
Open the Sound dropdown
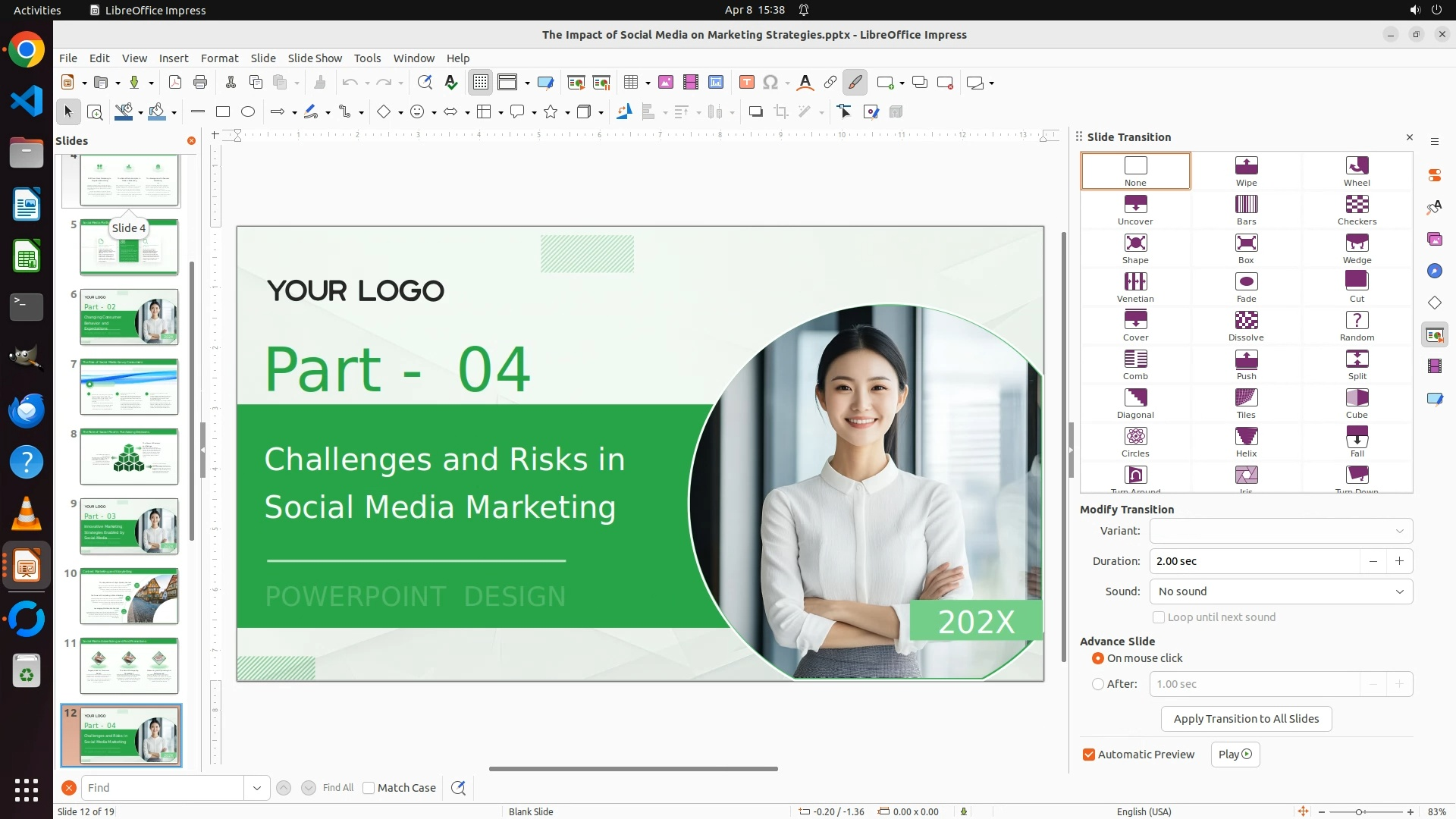[x=1281, y=591]
